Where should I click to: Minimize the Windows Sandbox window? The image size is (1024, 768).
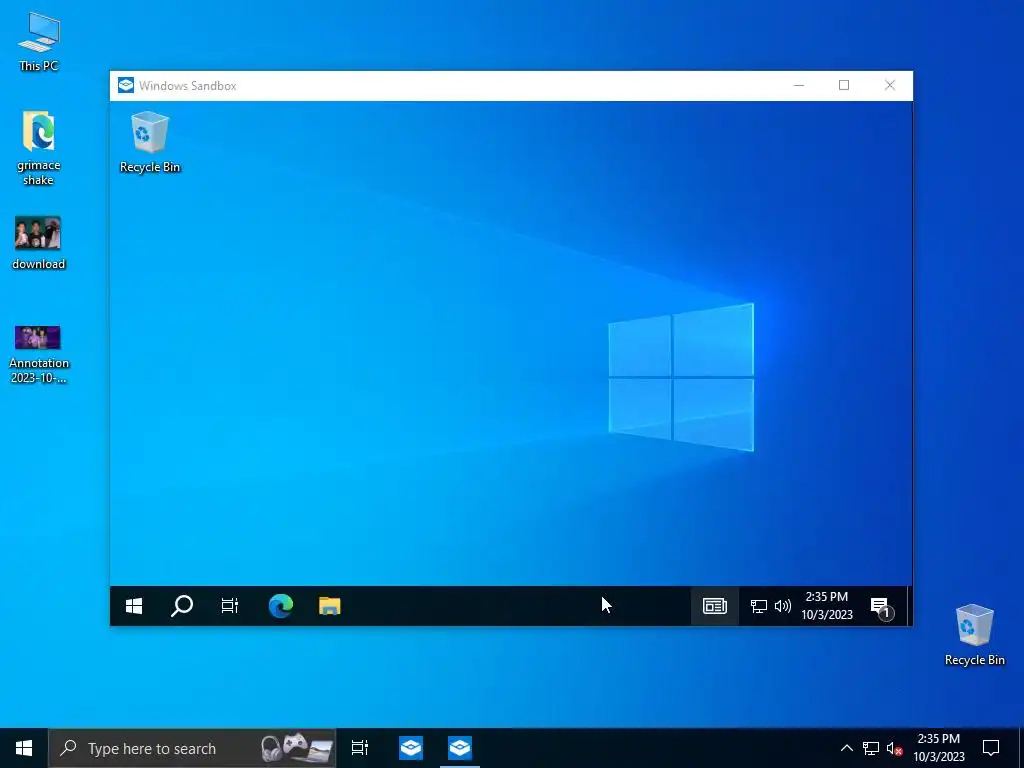click(x=799, y=86)
